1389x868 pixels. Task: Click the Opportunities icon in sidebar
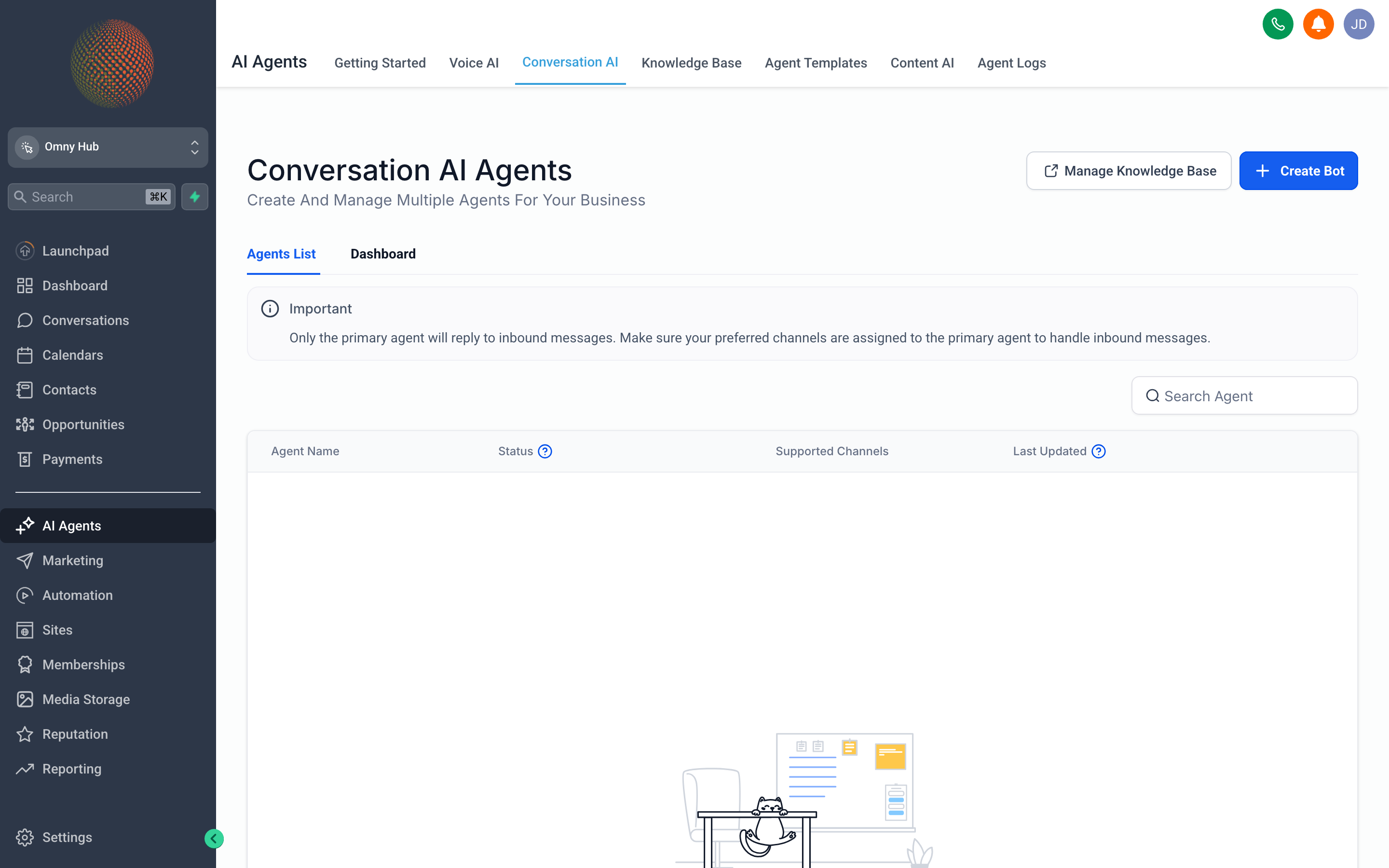[25, 424]
